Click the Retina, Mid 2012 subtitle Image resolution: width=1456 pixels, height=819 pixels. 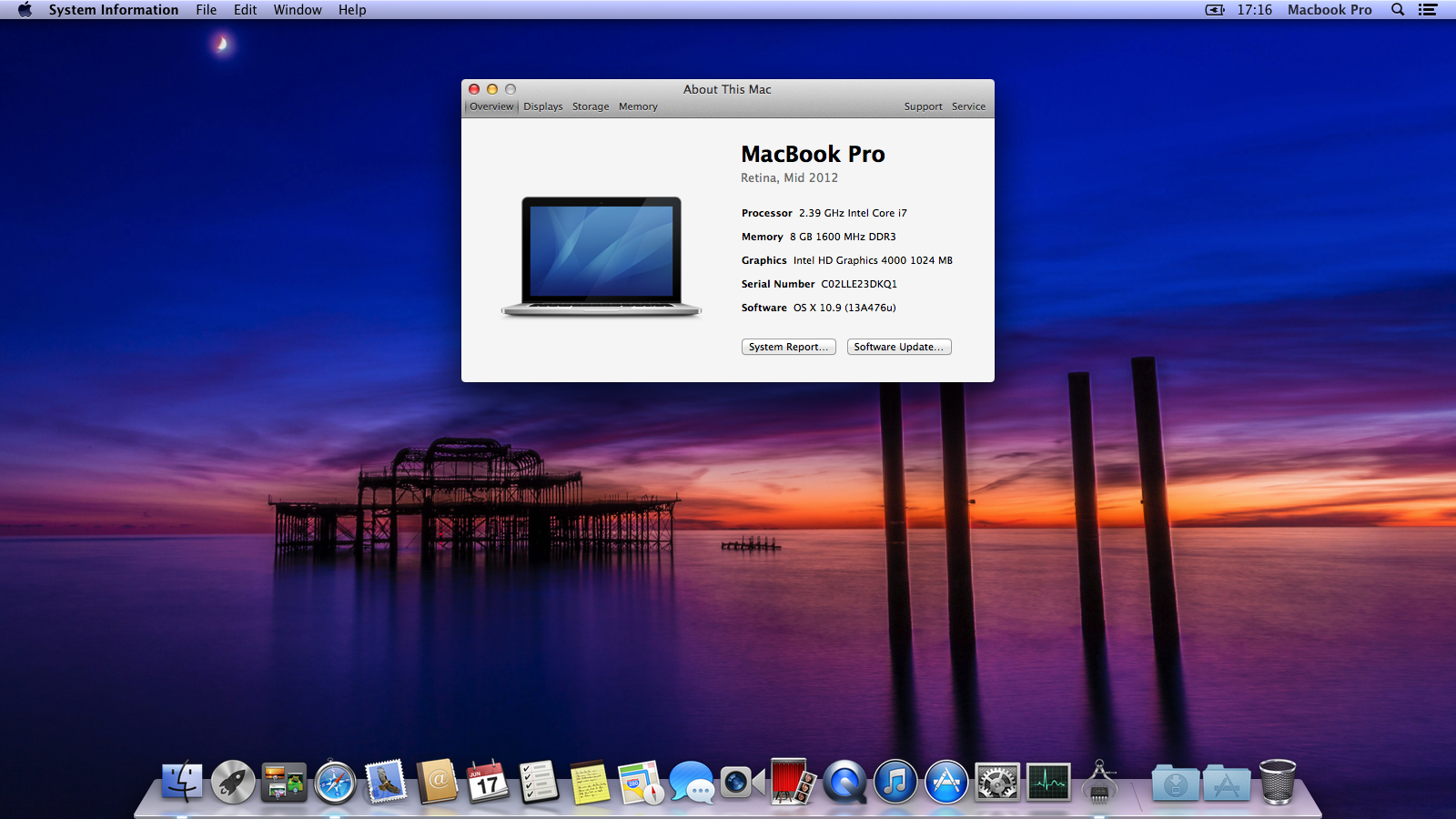pyautogui.click(x=789, y=178)
